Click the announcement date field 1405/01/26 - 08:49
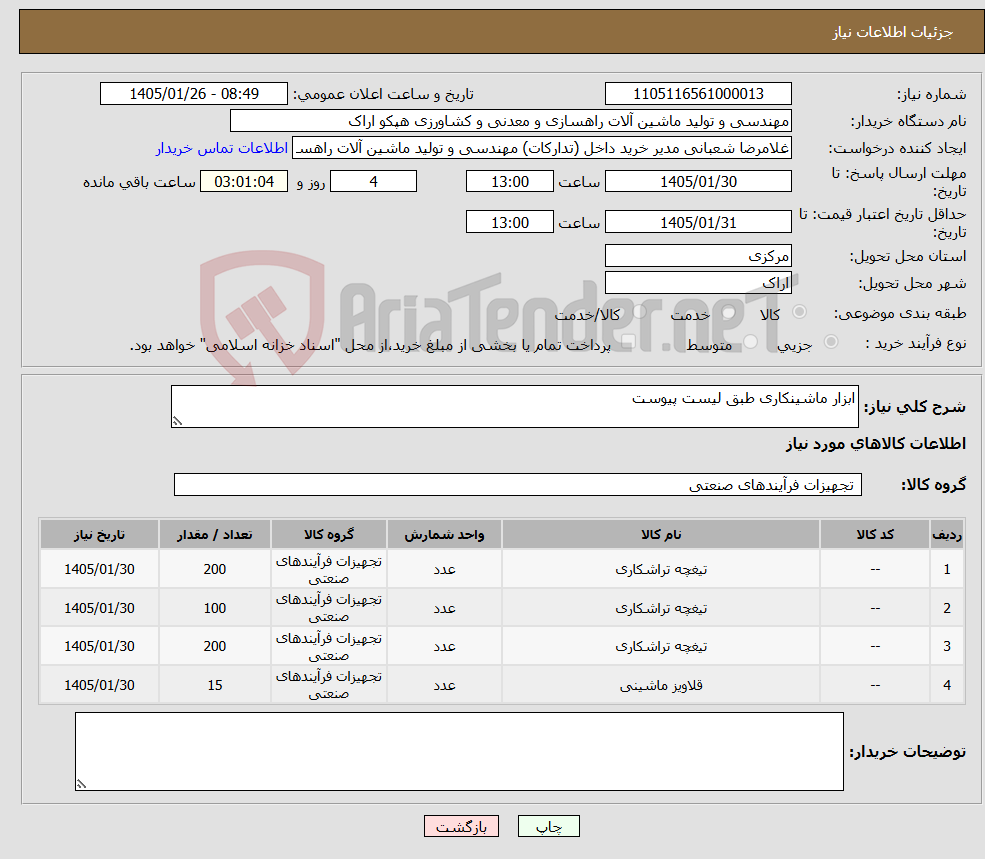 point(193,94)
